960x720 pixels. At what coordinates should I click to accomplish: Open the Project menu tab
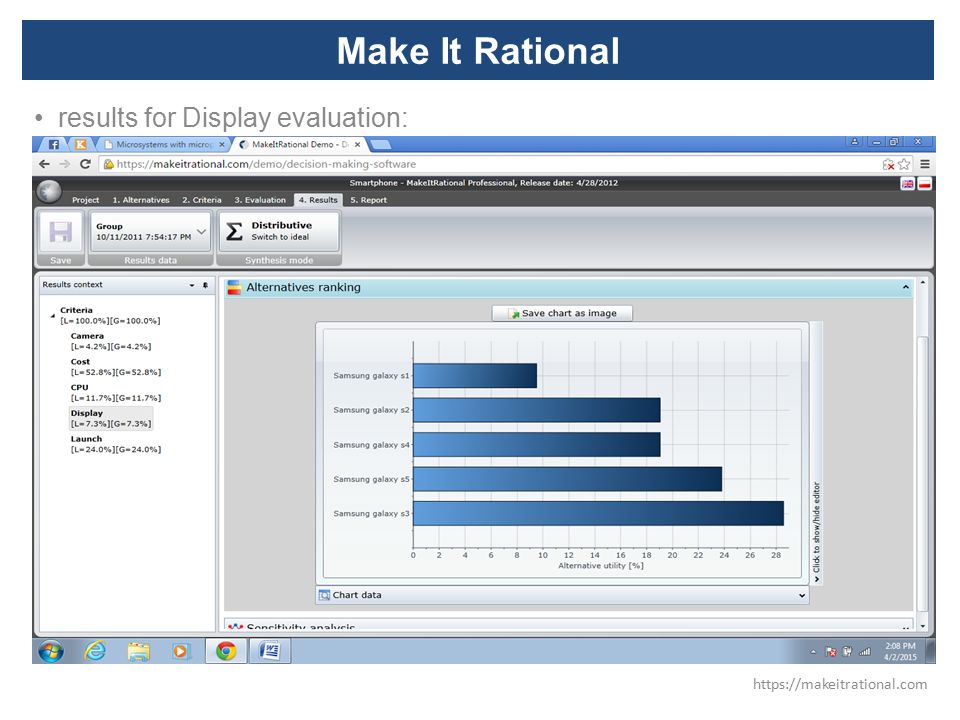(85, 200)
